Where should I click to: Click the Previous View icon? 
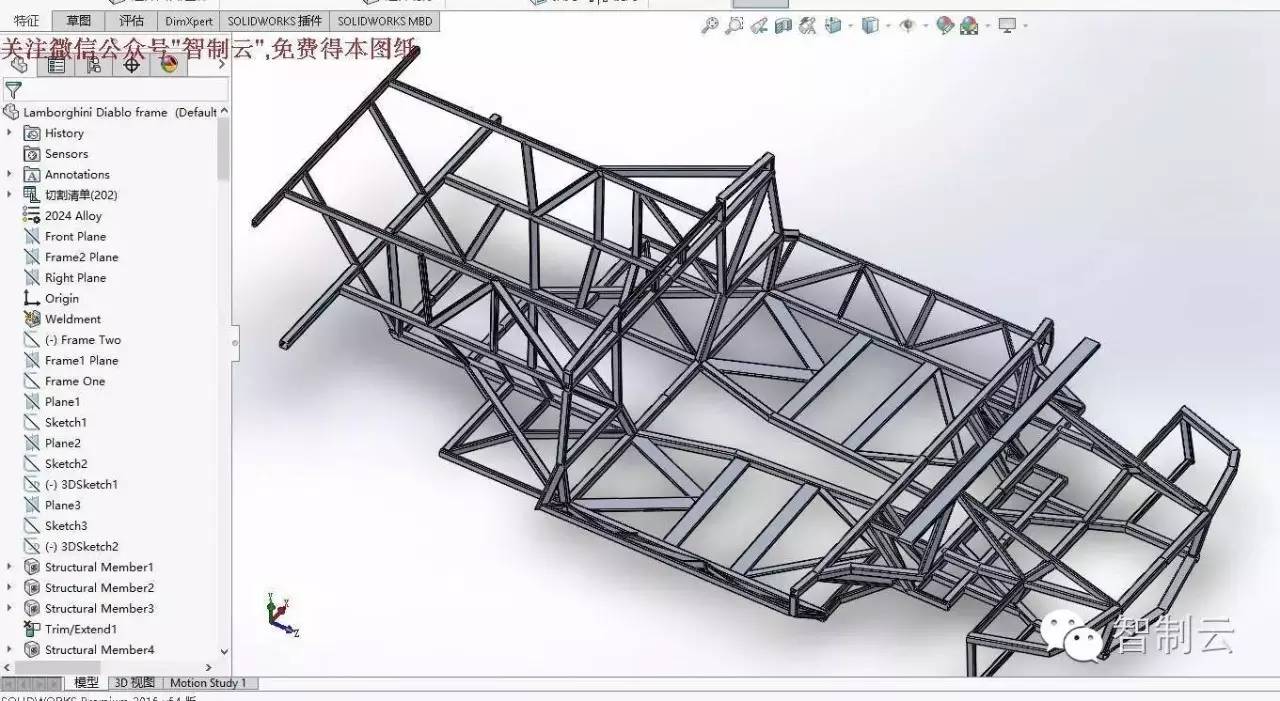pyautogui.click(x=759, y=26)
